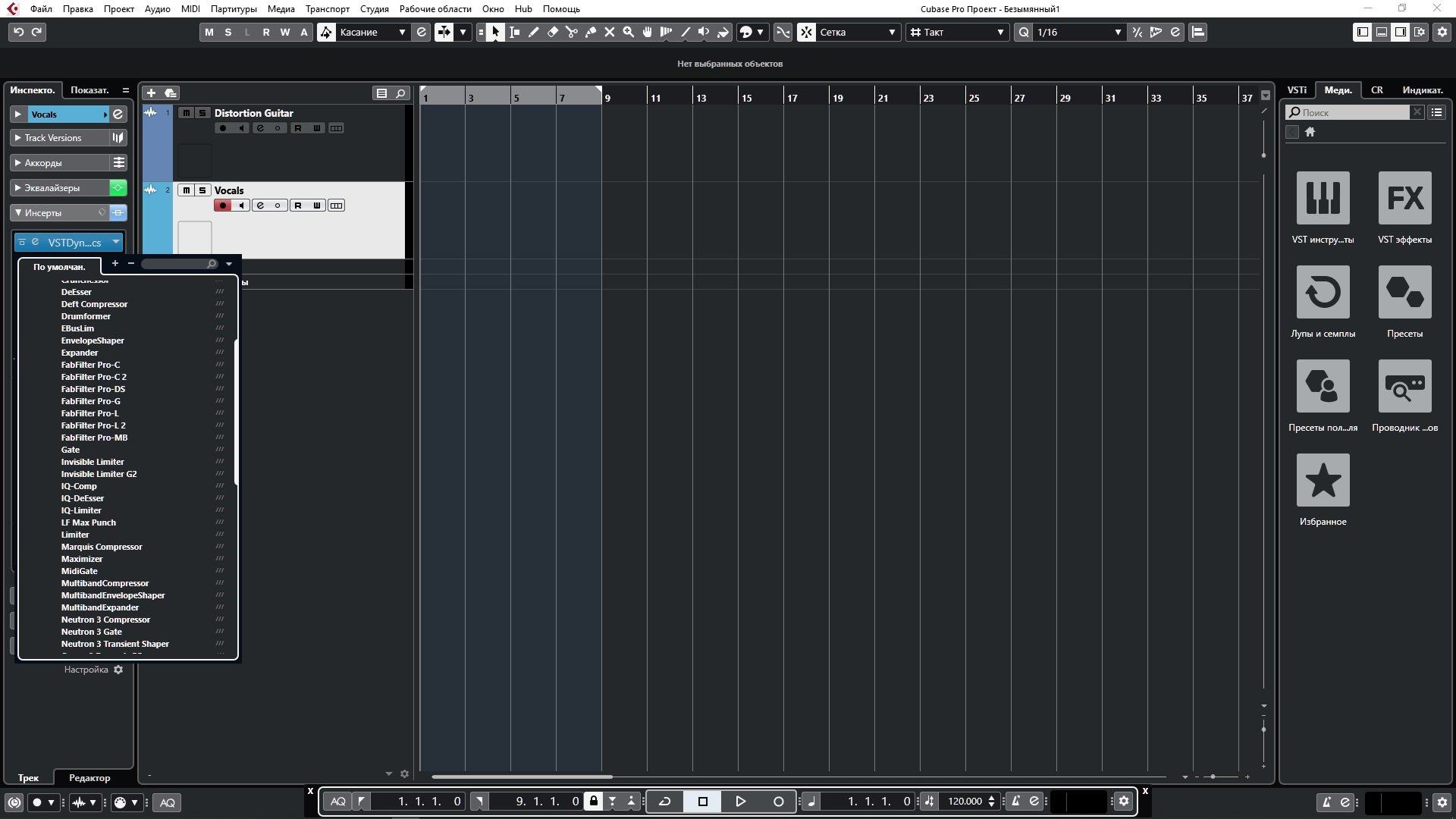1456x819 pixels.
Task: Select Neutron 3 Compressor in list
Action: 105,620
